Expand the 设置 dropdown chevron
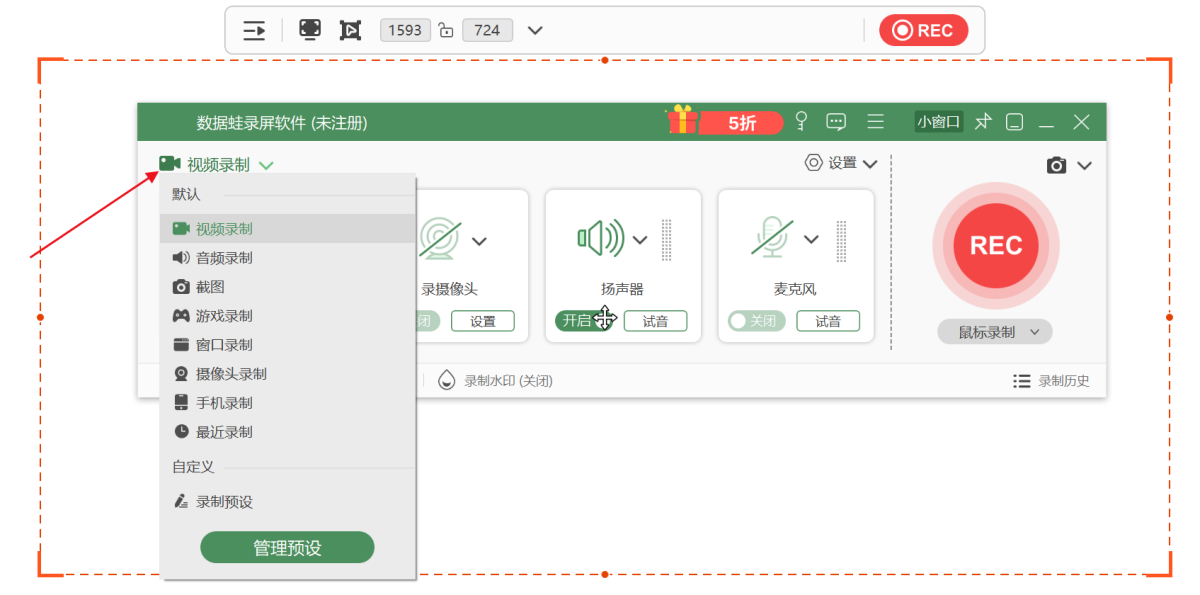The width and height of the screenshot is (1200, 595). (x=869, y=164)
